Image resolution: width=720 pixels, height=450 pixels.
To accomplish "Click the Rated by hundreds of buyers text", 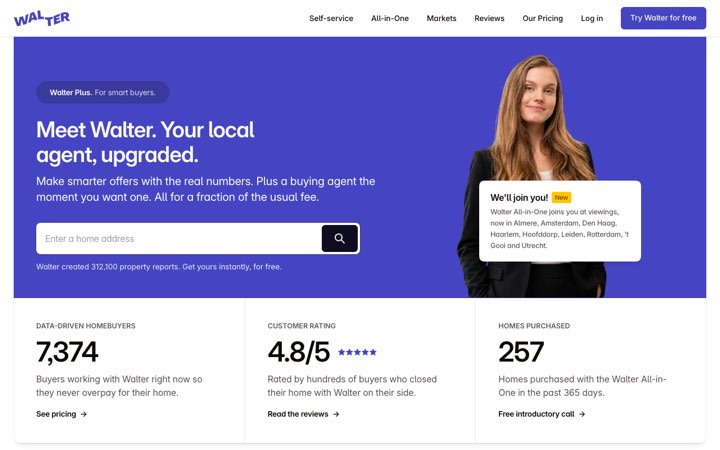I will (x=352, y=386).
